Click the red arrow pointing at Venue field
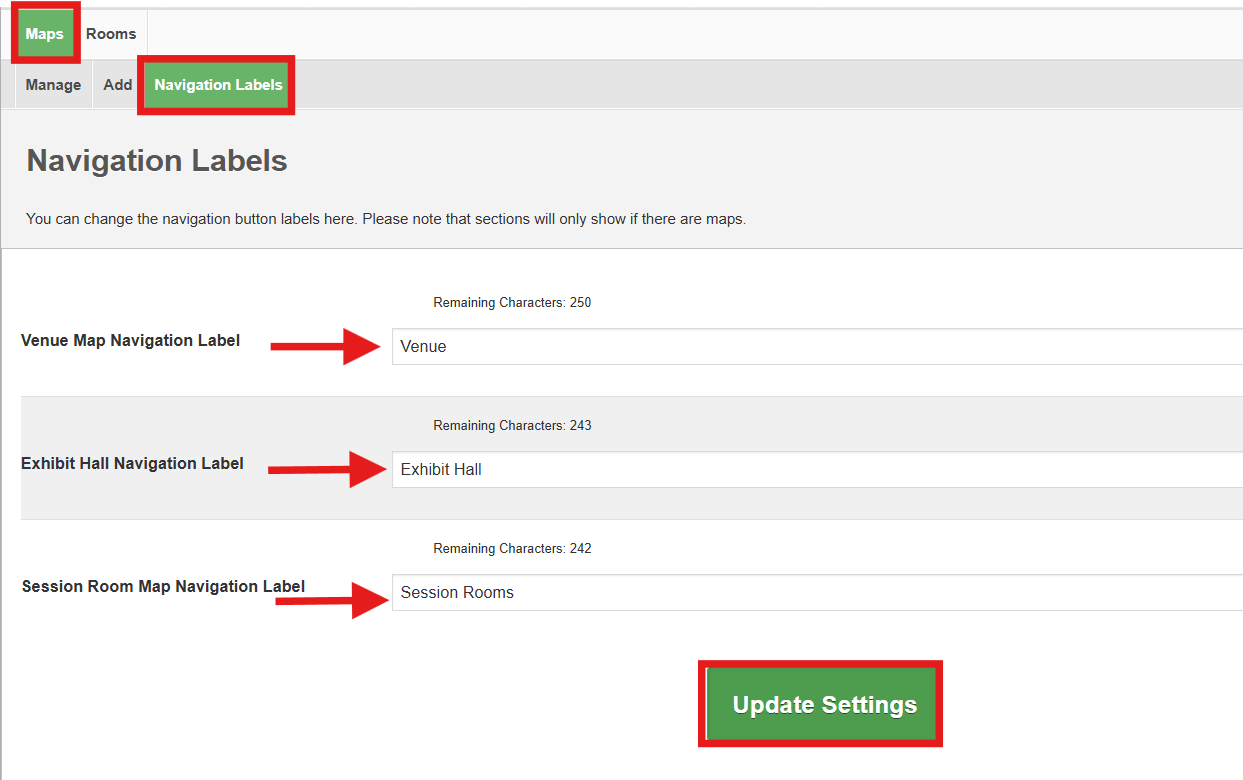The width and height of the screenshot is (1243, 780). [326, 347]
